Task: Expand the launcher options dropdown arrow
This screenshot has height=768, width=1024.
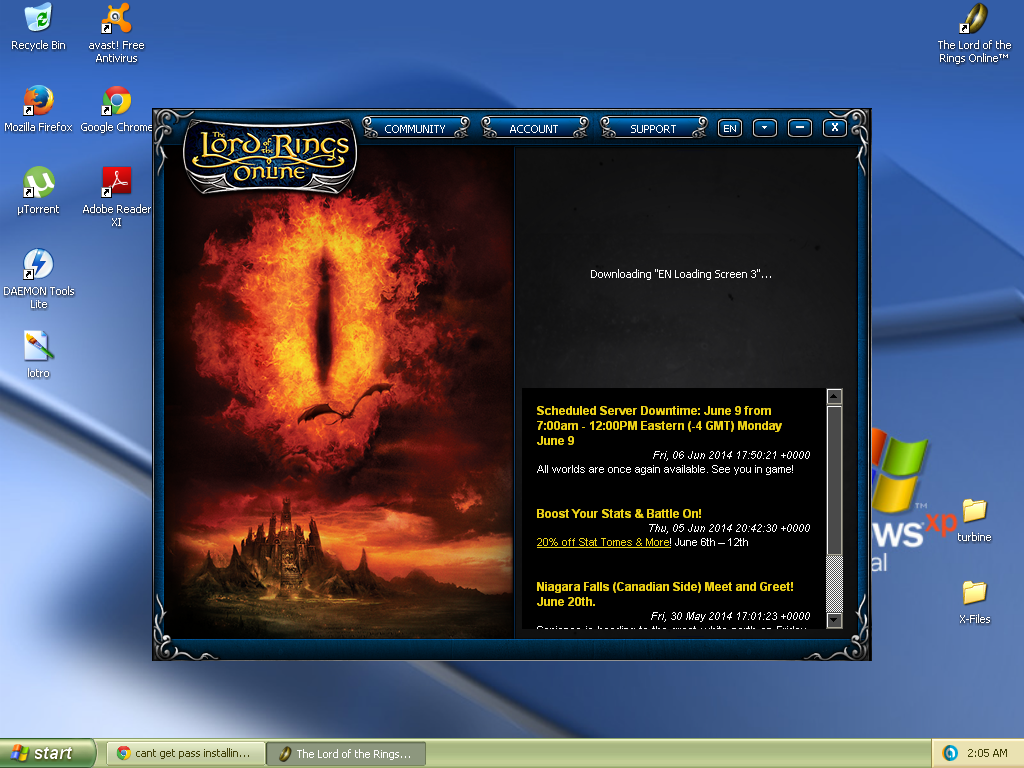Action: [x=765, y=128]
